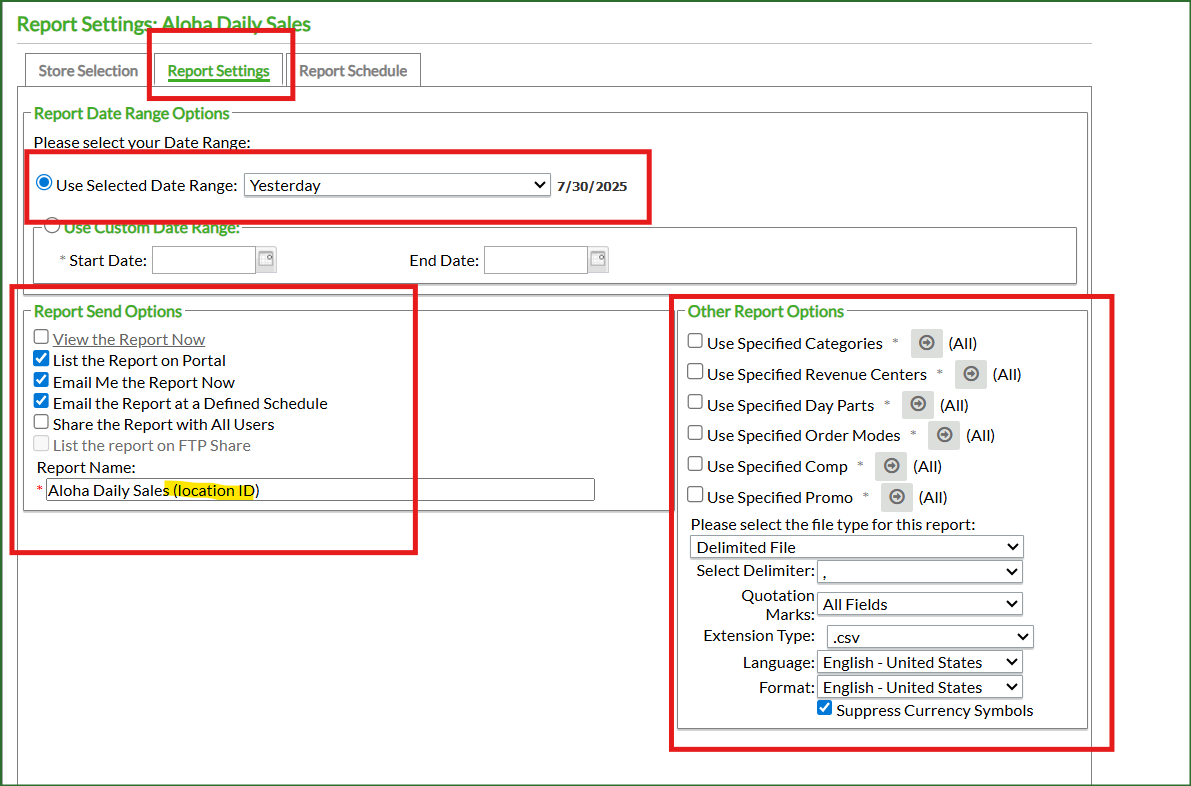Open the Language dropdown
Image resolution: width=1191 pixels, height=786 pixels.
920,662
